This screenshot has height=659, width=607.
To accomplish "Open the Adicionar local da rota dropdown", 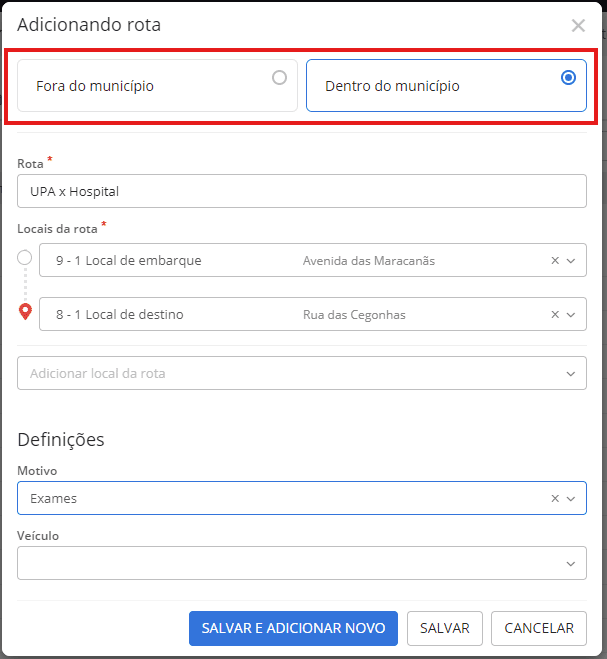I will [x=301, y=373].
